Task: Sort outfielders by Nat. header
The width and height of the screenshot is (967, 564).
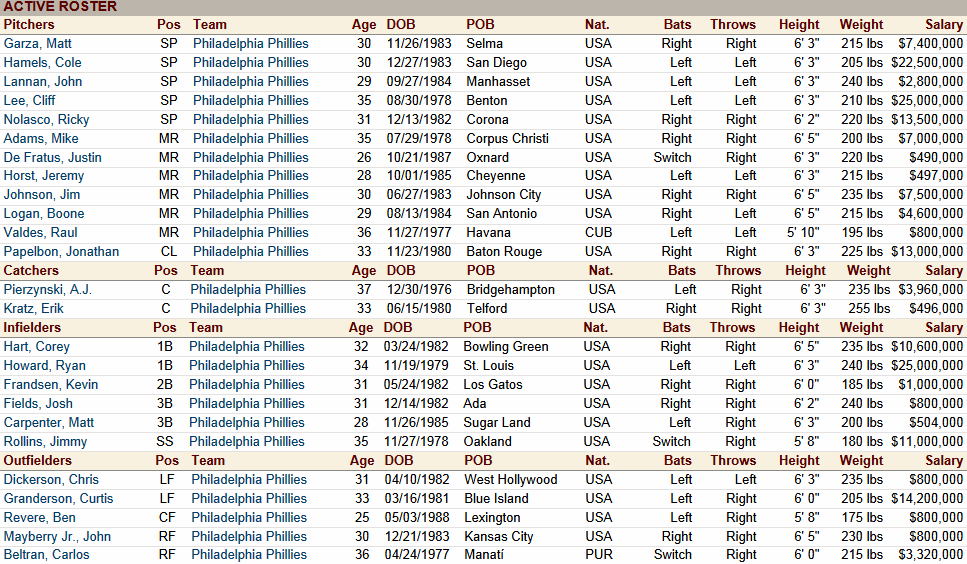Action: coord(597,461)
